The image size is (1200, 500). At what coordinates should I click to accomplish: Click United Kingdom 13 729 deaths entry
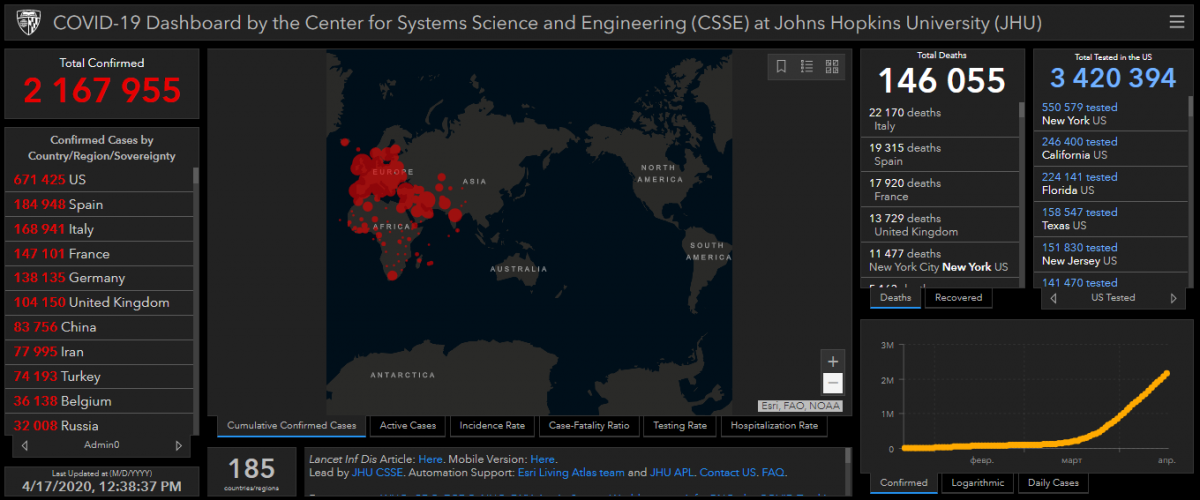(x=940, y=225)
